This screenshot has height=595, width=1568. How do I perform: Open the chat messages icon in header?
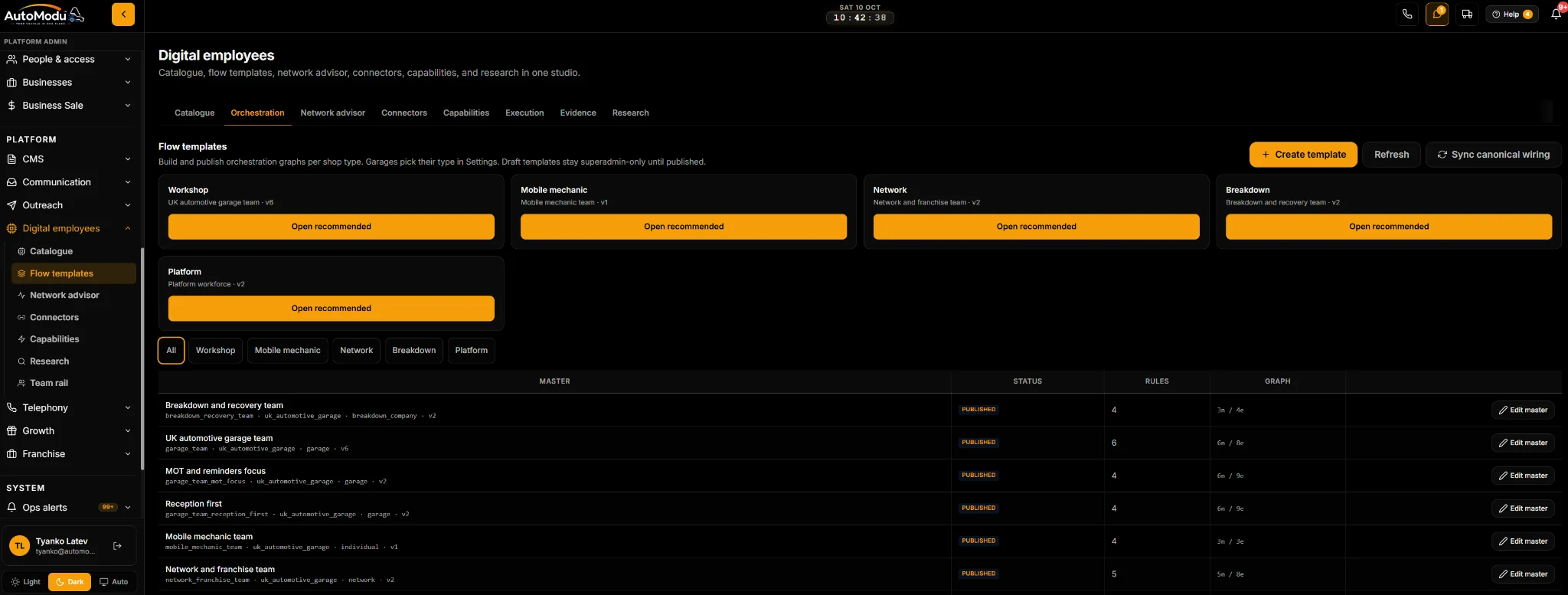[x=1437, y=15]
